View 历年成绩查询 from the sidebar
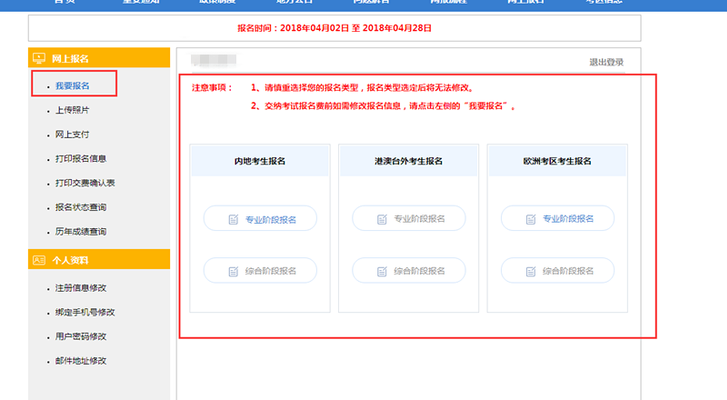 (80, 232)
